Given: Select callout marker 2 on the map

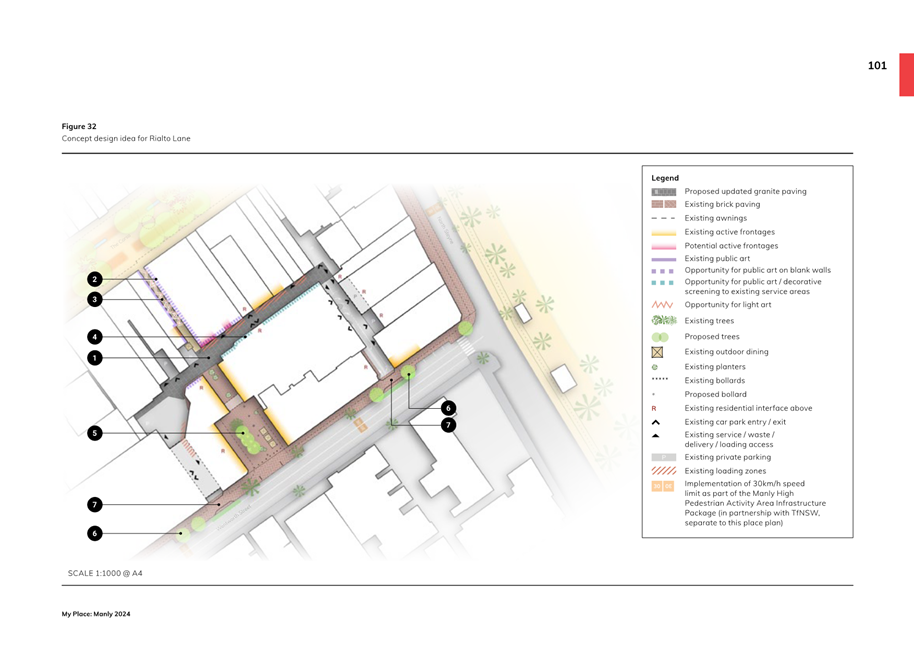Looking at the screenshot, I should (x=95, y=280).
